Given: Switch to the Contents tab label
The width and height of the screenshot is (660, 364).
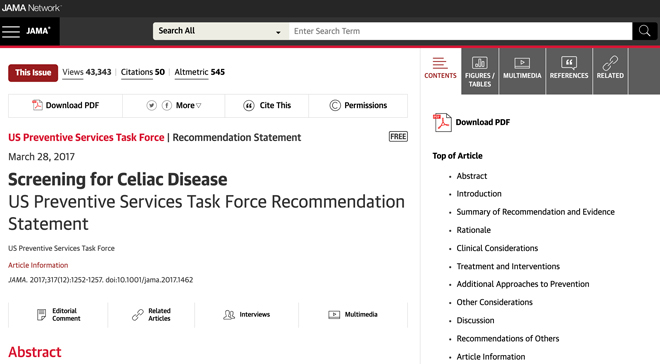Looking at the screenshot, I should tap(440, 76).
